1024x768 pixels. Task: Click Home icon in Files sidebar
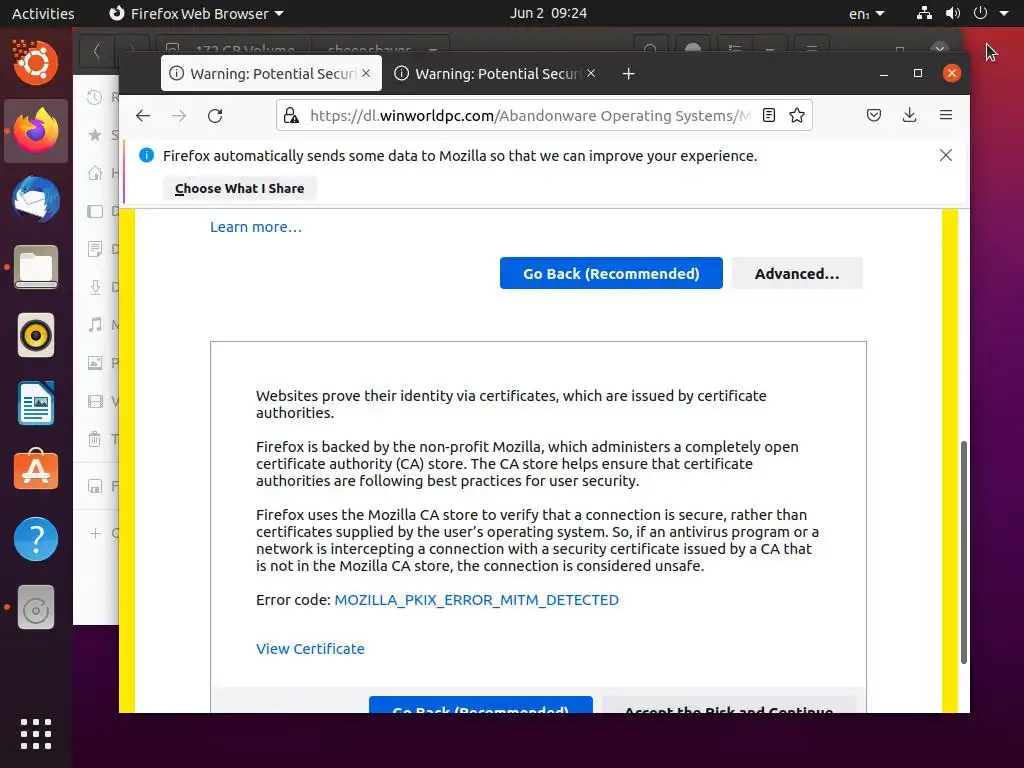click(x=95, y=173)
